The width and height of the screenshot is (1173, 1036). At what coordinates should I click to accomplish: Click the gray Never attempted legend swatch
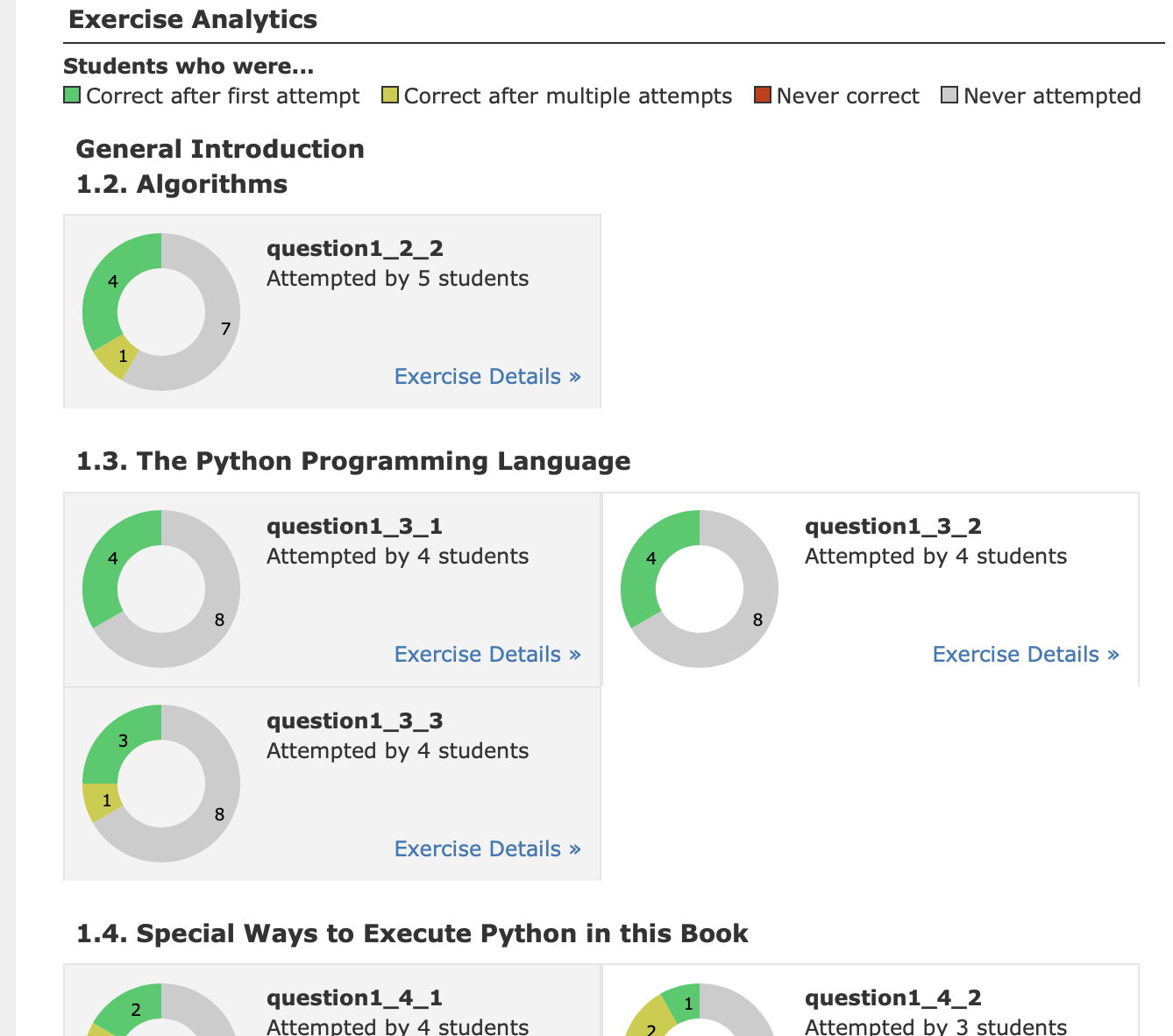point(949,95)
